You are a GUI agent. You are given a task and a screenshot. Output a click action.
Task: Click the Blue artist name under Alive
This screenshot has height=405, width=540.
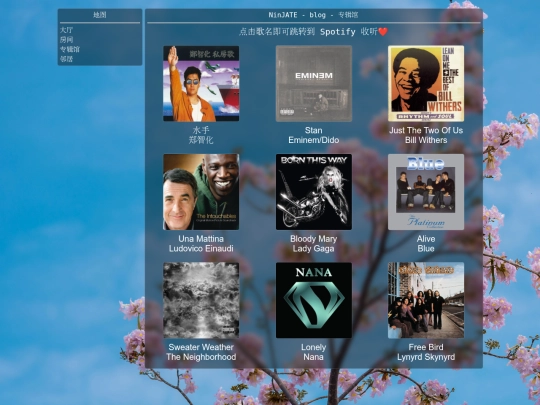(x=426, y=248)
